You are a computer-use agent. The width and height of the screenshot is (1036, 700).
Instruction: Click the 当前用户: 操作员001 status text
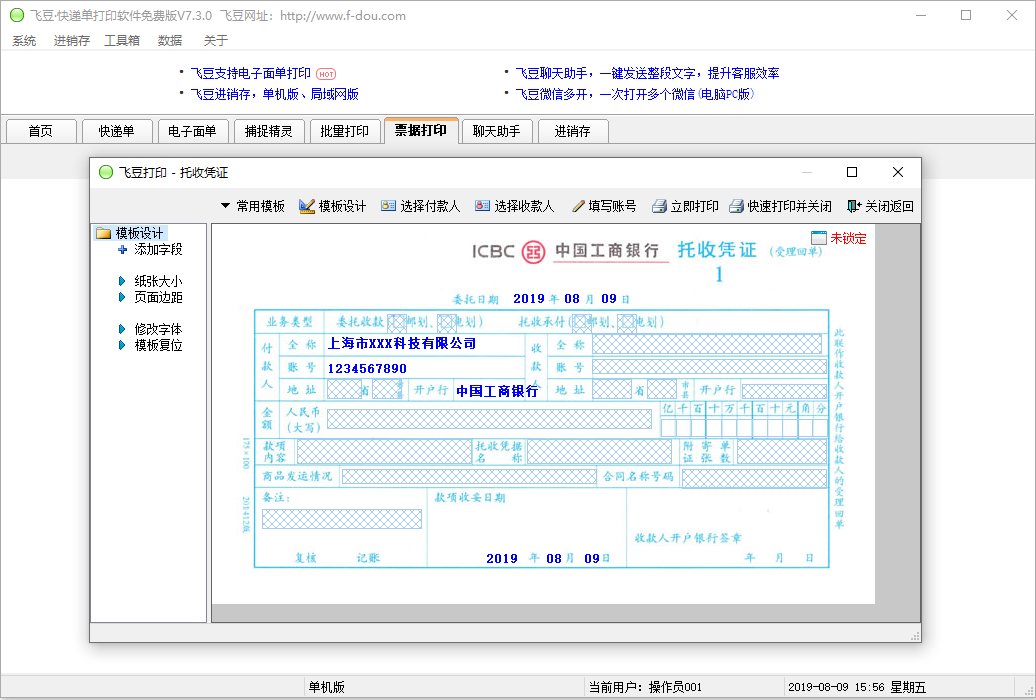[x=645, y=687]
